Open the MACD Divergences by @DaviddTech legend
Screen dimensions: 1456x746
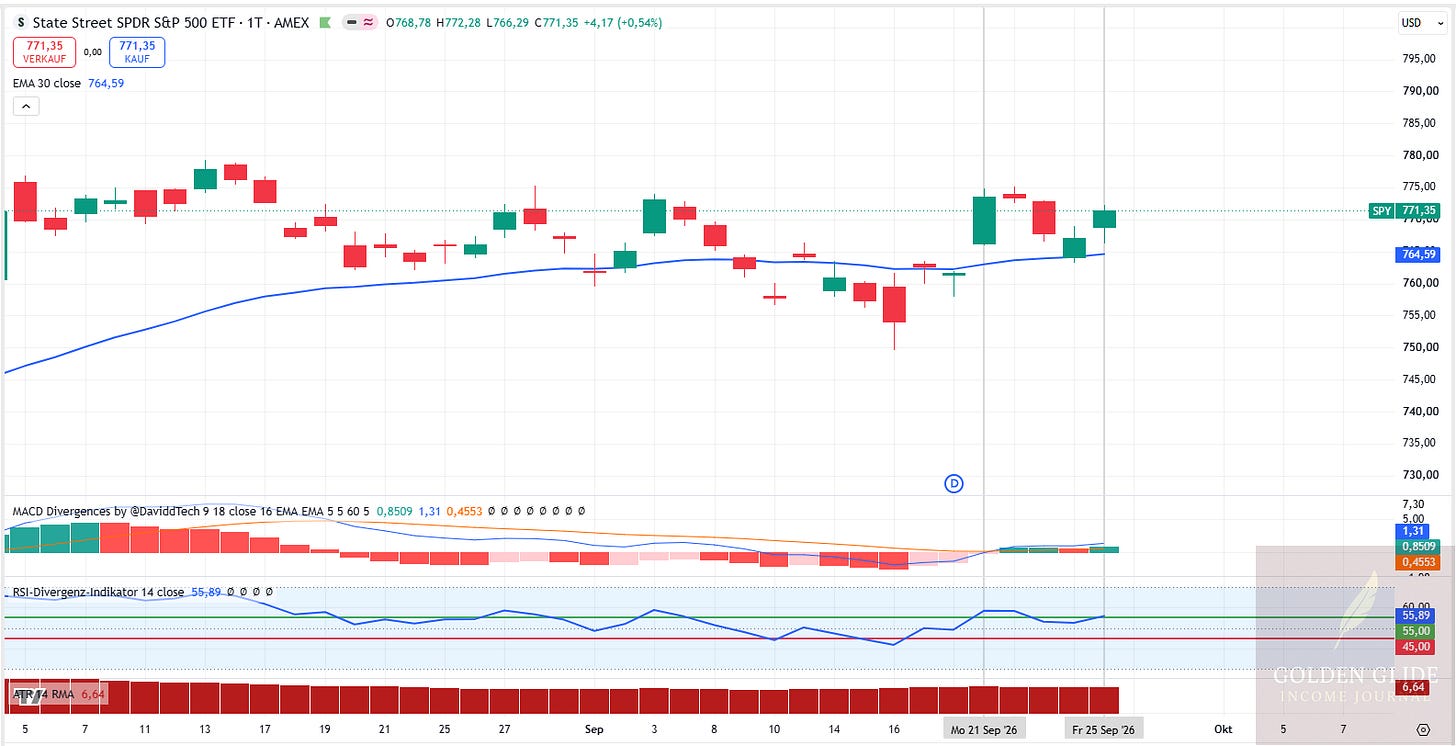click(x=191, y=511)
